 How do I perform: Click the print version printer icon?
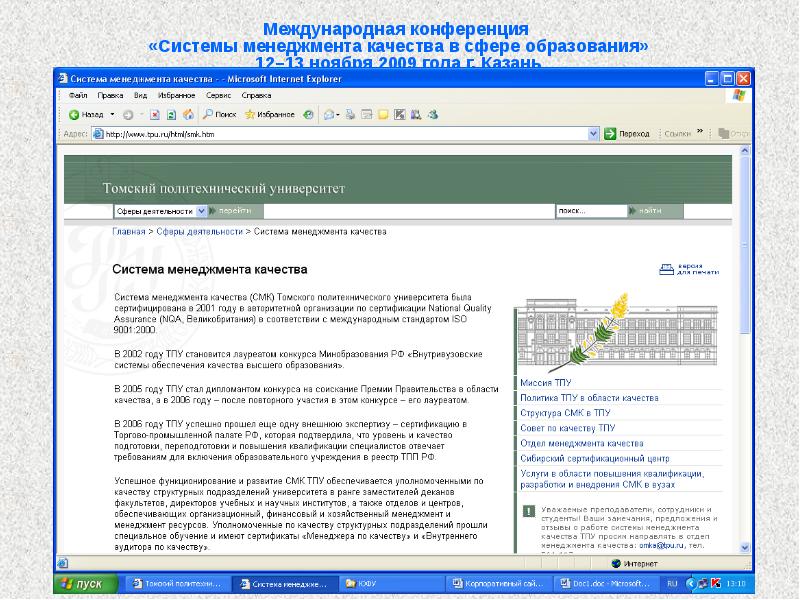667,269
